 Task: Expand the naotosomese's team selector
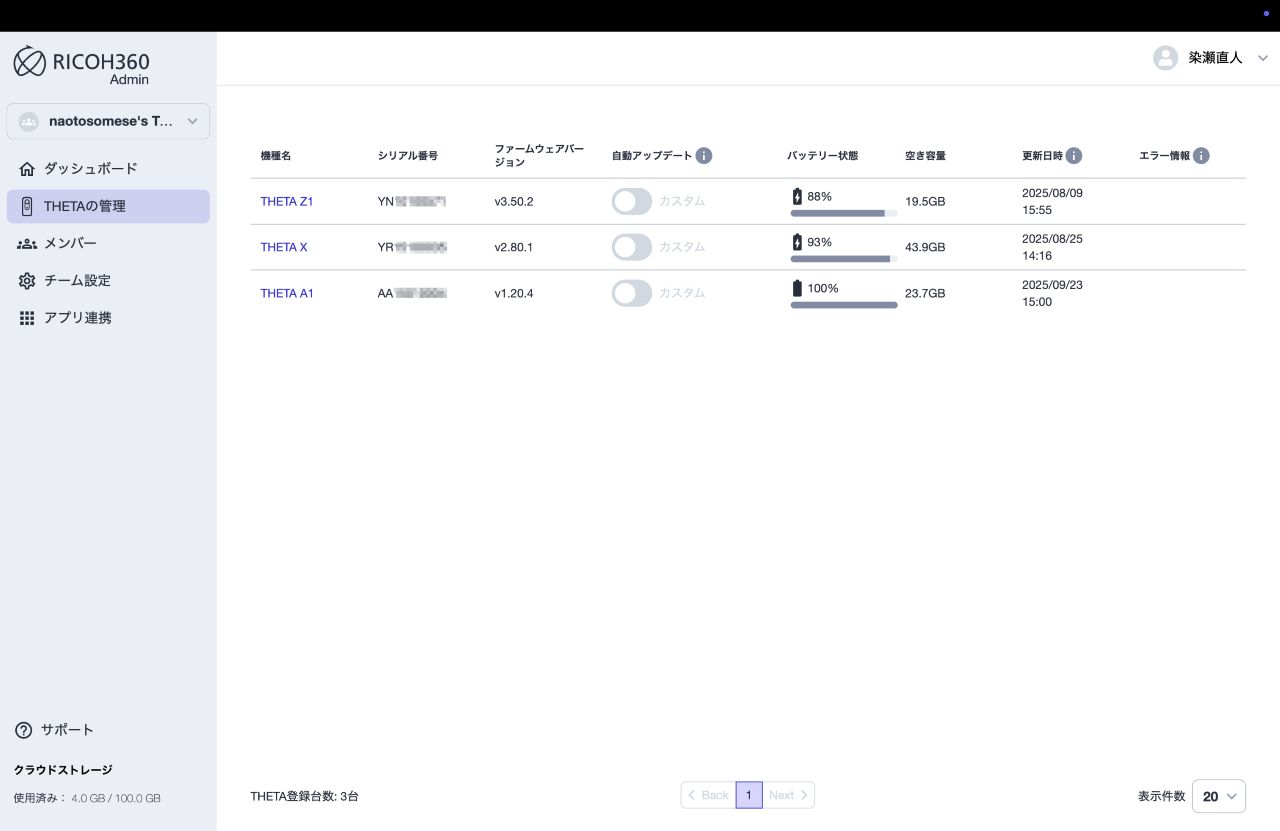(108, 121)
